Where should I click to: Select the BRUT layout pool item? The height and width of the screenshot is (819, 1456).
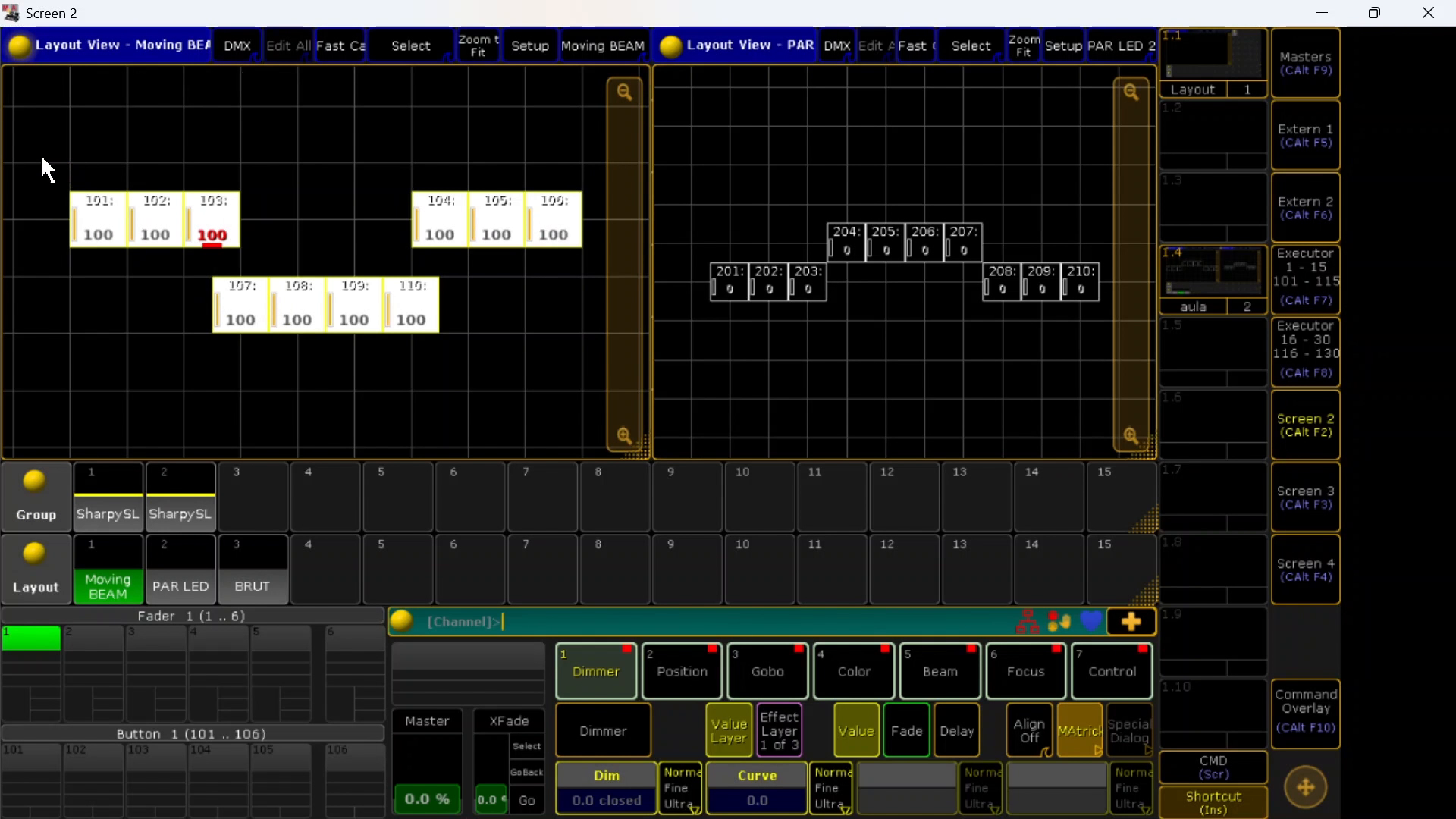pyautogui.click(x=253, y=570)
